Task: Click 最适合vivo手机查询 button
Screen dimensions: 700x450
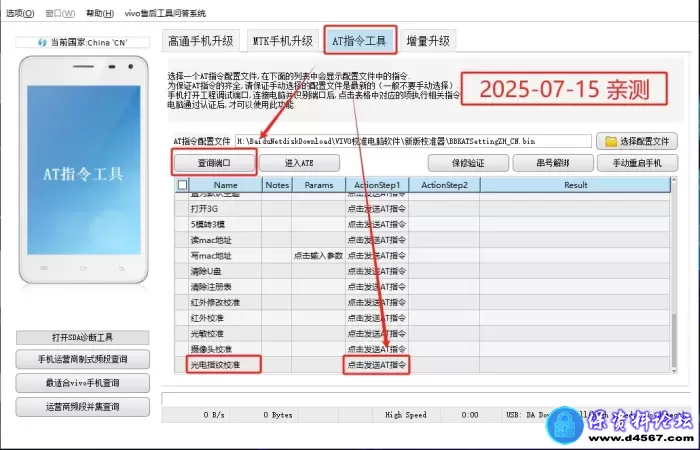Action: (x=83, y=383)
